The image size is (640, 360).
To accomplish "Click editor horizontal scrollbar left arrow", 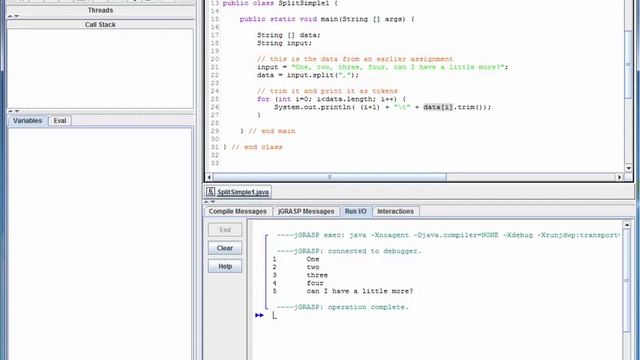I will click(x=209, y=177).
